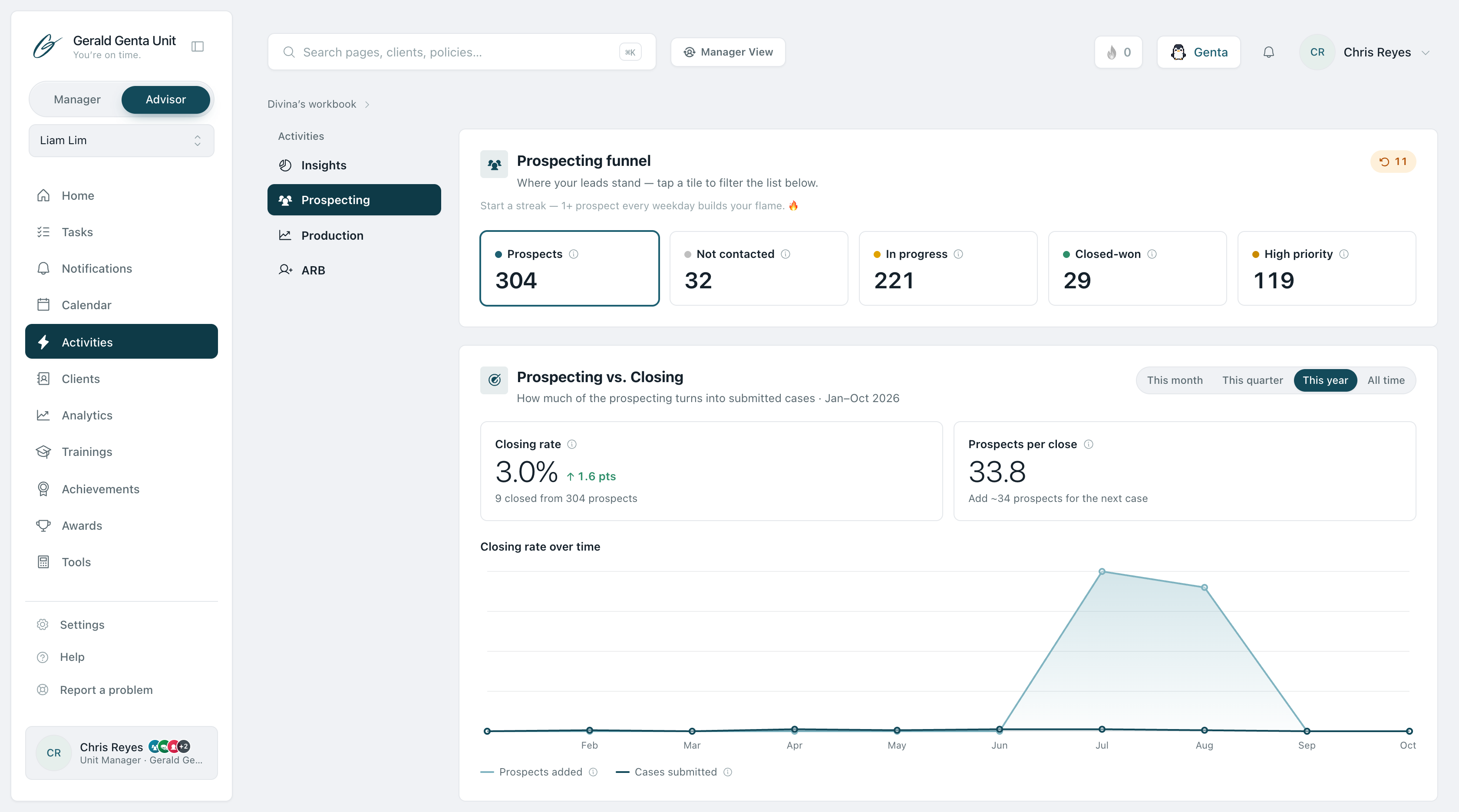Filter by the Not contacted tile
1459x812 pixels.
tap(759, 268)
